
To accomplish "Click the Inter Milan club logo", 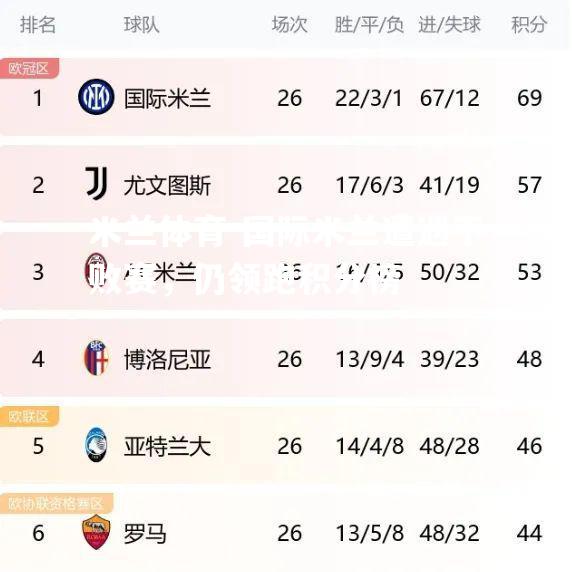I will [96, 97].
